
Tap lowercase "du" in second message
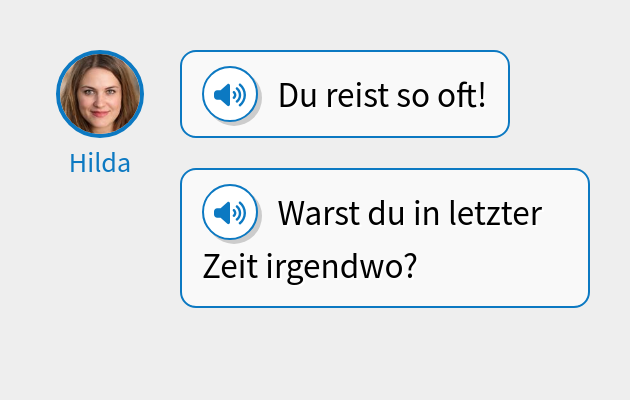point(386,213)
